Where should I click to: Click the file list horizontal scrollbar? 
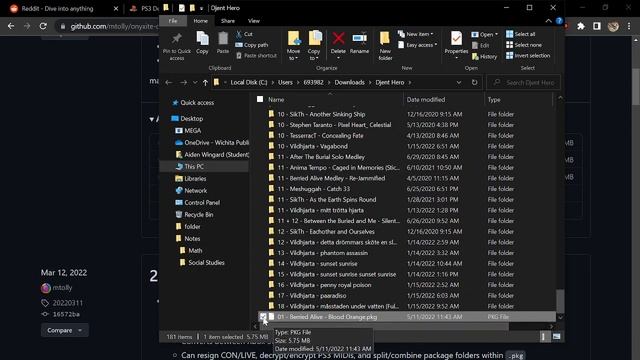384,326
